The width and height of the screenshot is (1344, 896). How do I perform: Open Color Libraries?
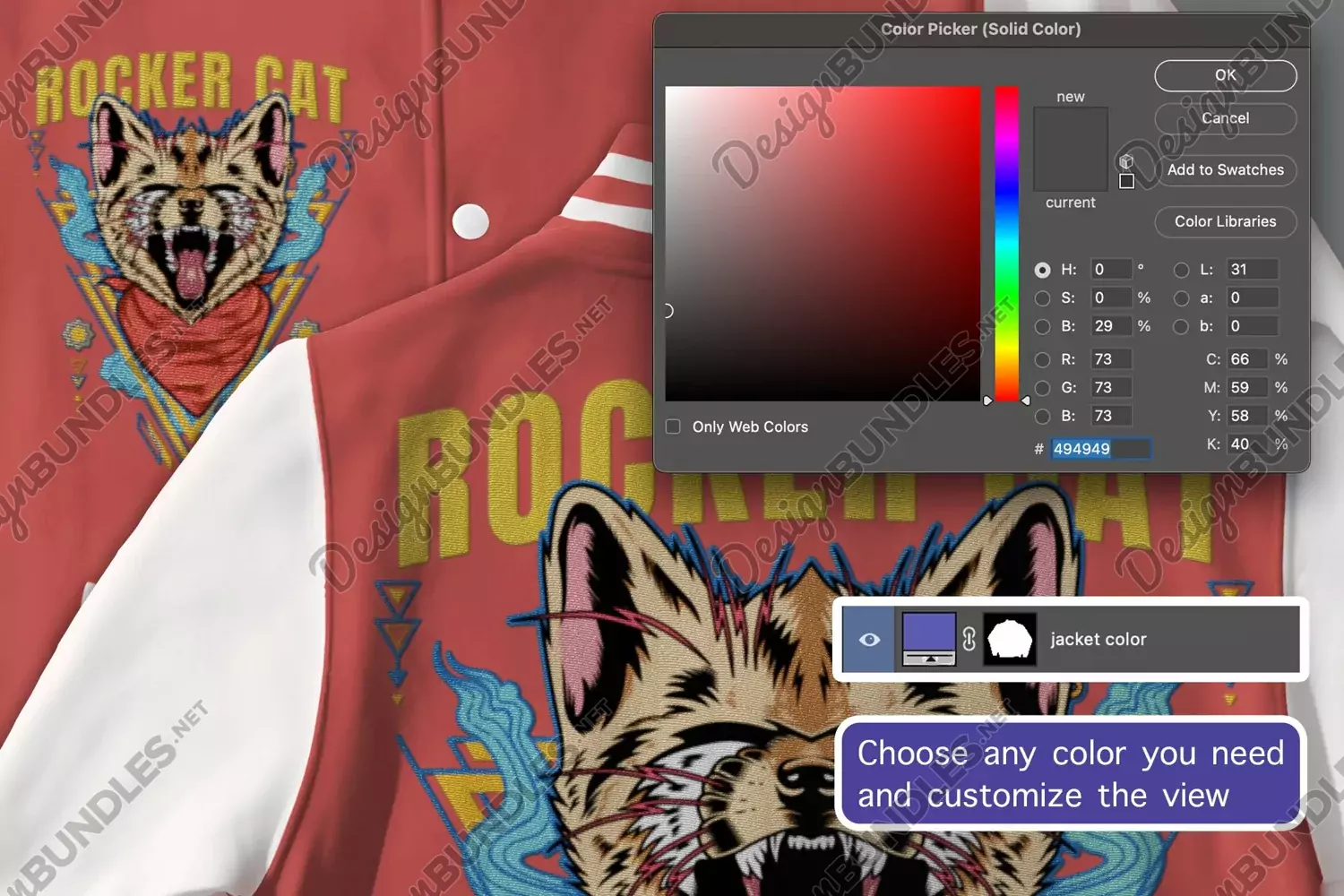pos(1225,221)
